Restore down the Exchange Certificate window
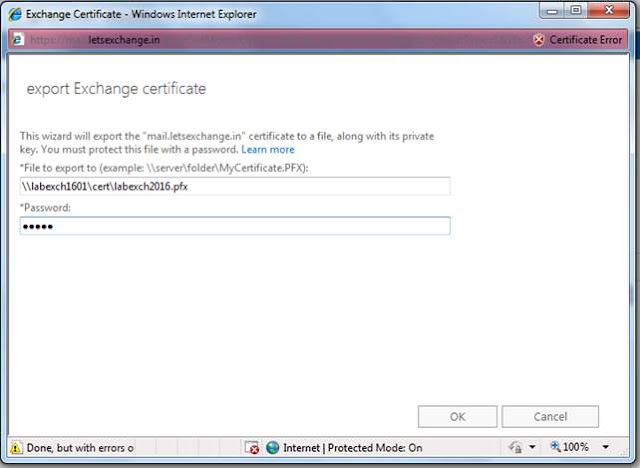 pos(576,11)
